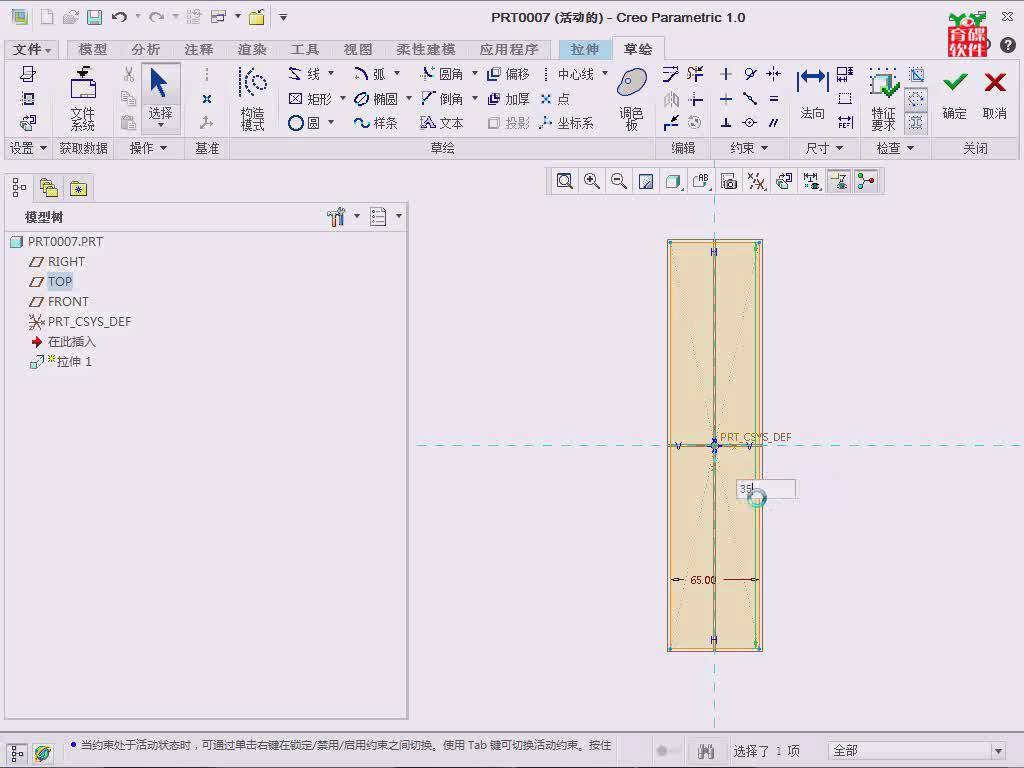Click the Thicken tool labeled 加厚

[x=508, y=99]
